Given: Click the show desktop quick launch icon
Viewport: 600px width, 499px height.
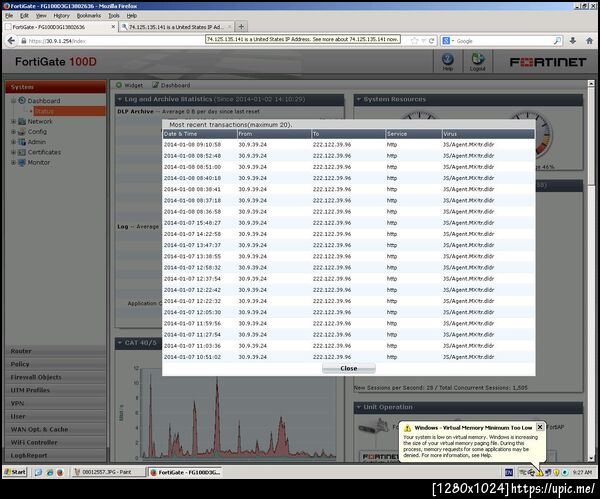Looking at the screenshot, I should (38, 472).
